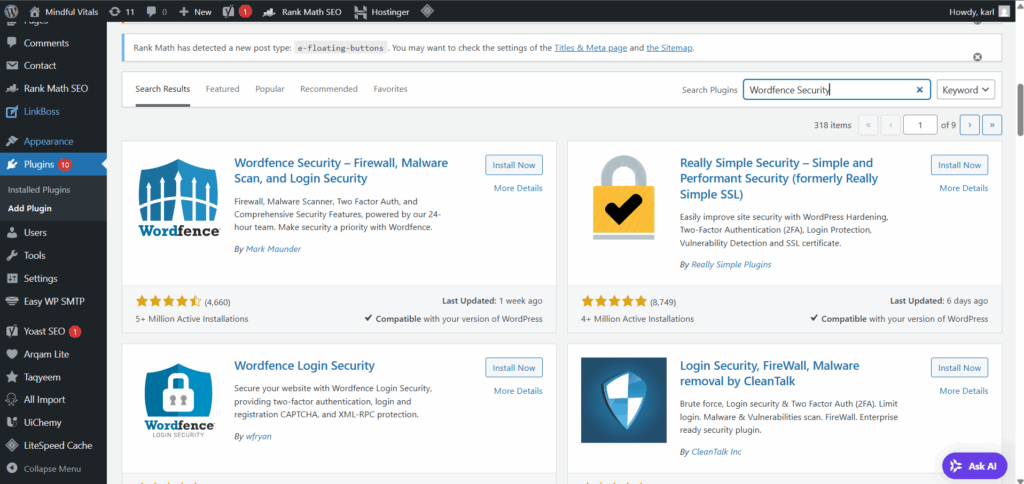Open author link Really Simple Plugins
This screenshot has height=484, width=1024.
point(731,265)
